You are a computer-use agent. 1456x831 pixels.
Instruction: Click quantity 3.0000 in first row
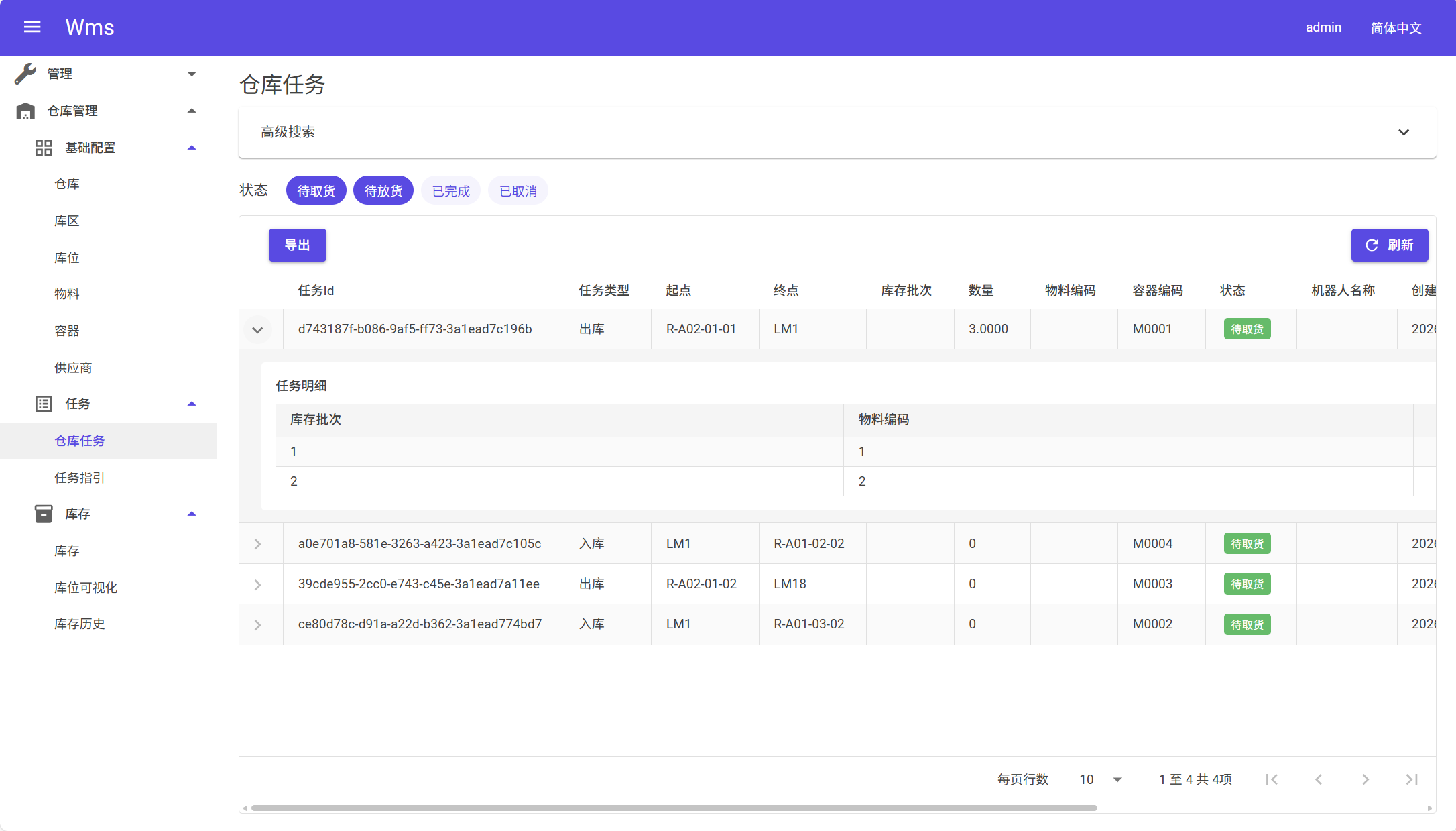coord(989,329)
